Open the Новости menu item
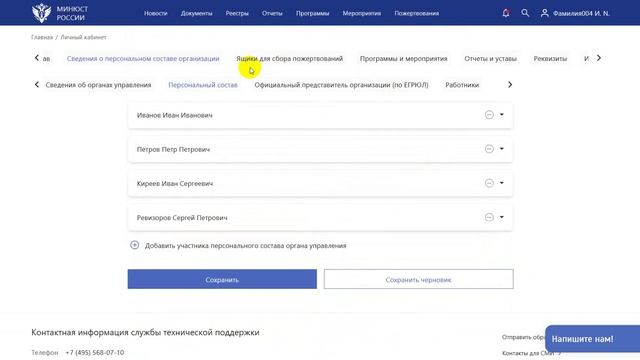640x360 pixels. pos(156,13)
